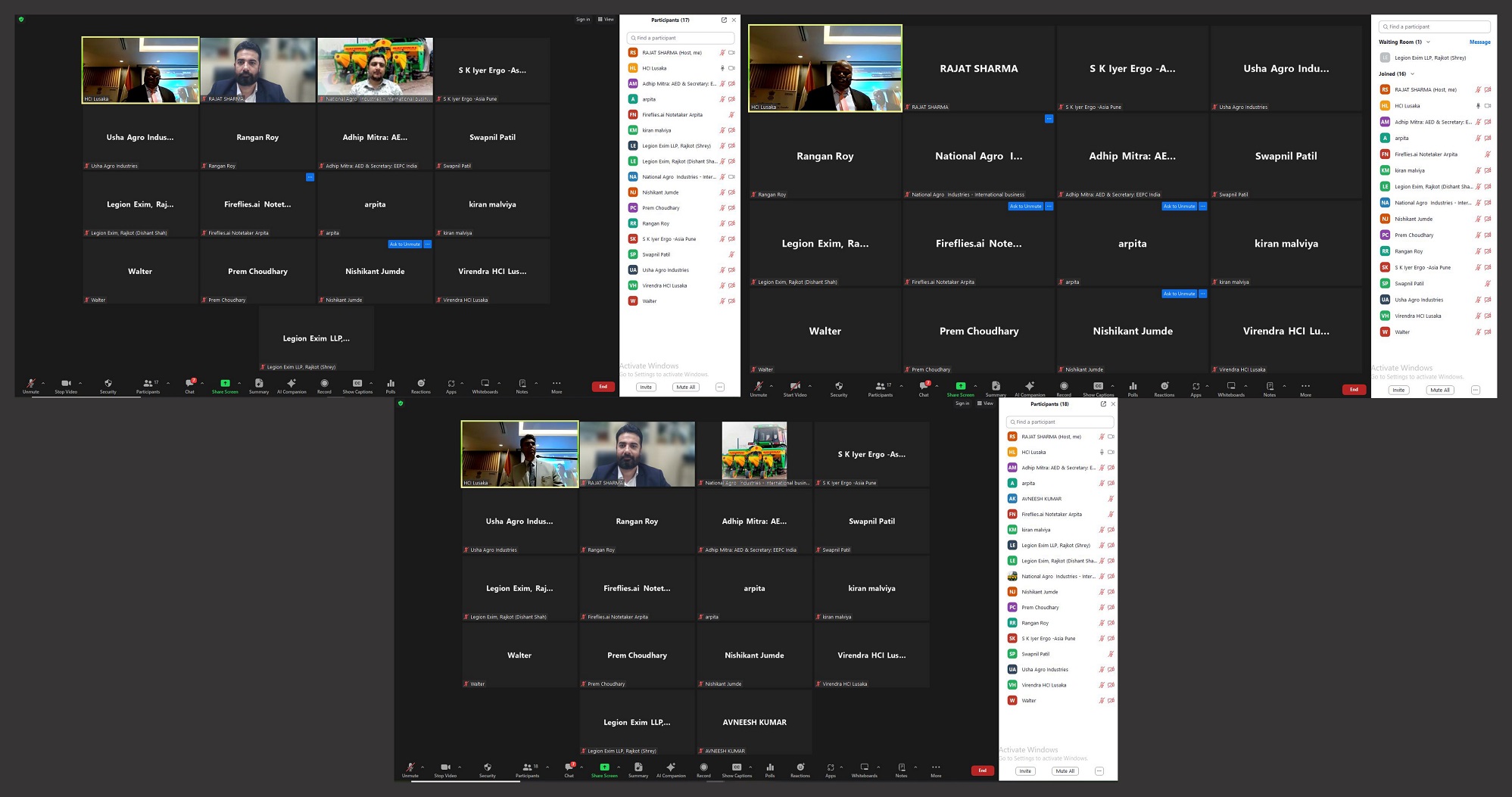Open AI Companion in bottom Zoom window

(671, 770)
